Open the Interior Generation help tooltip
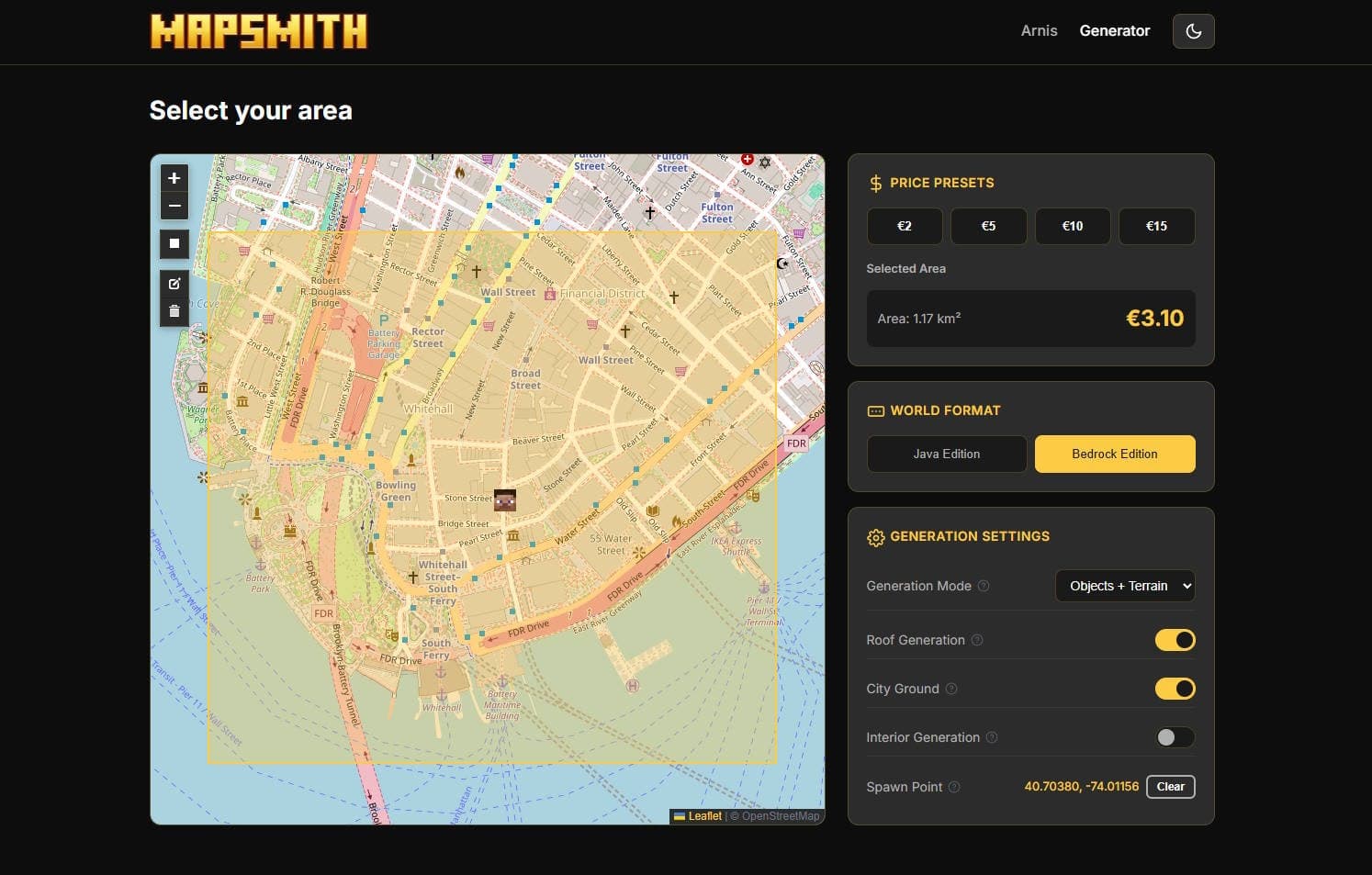The image size is (1372, 875). 991,737
